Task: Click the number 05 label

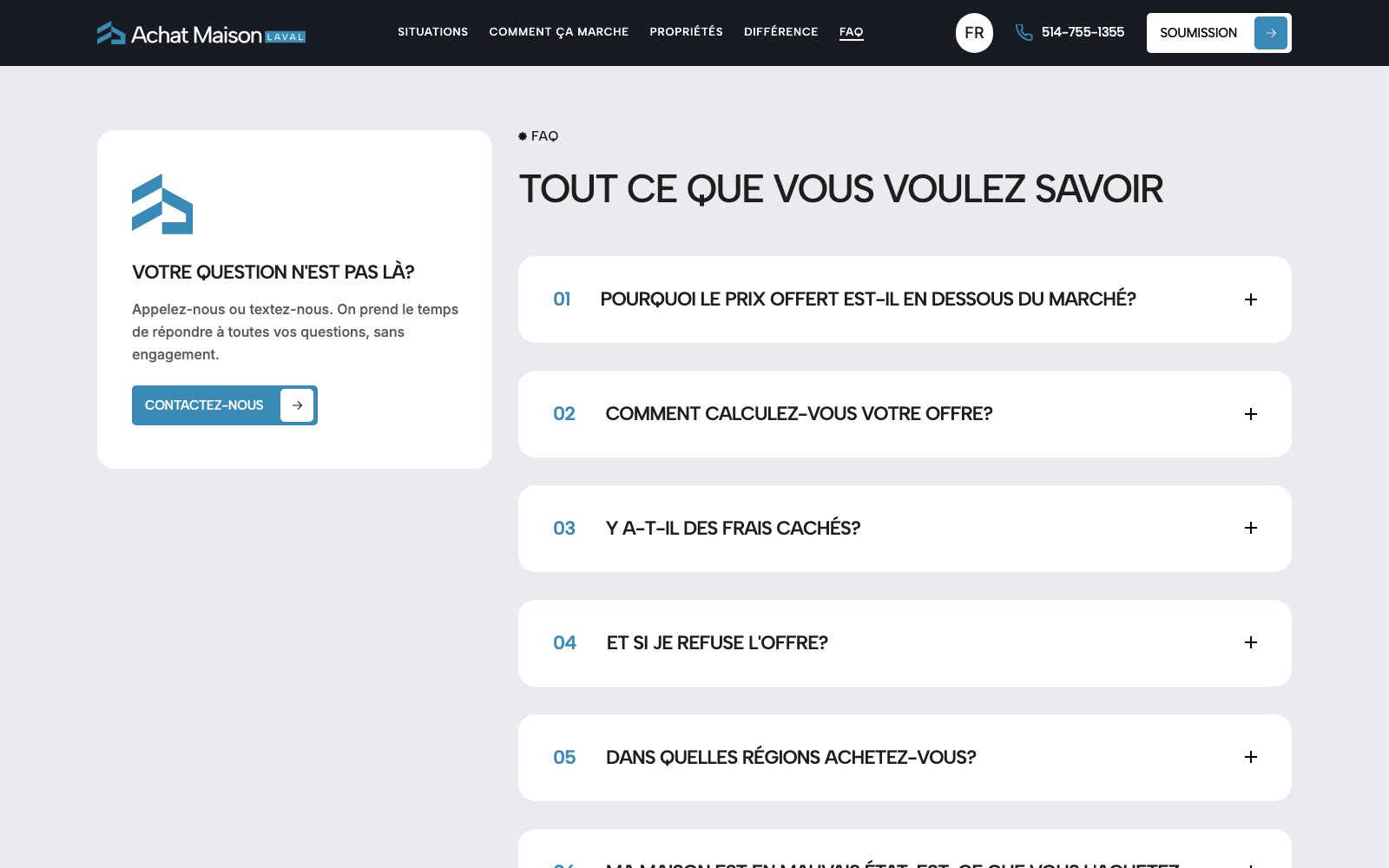Action: pyautogui.click(x=564, y=757)
